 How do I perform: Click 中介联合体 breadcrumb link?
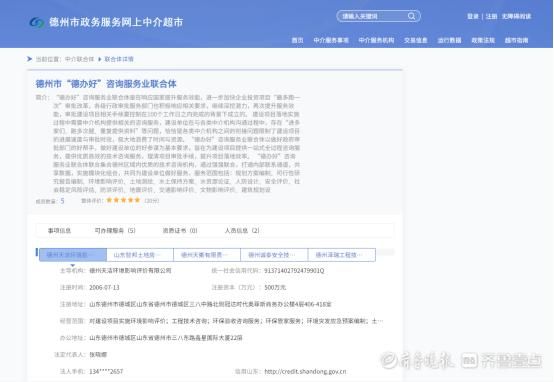[x=79, y=59]
